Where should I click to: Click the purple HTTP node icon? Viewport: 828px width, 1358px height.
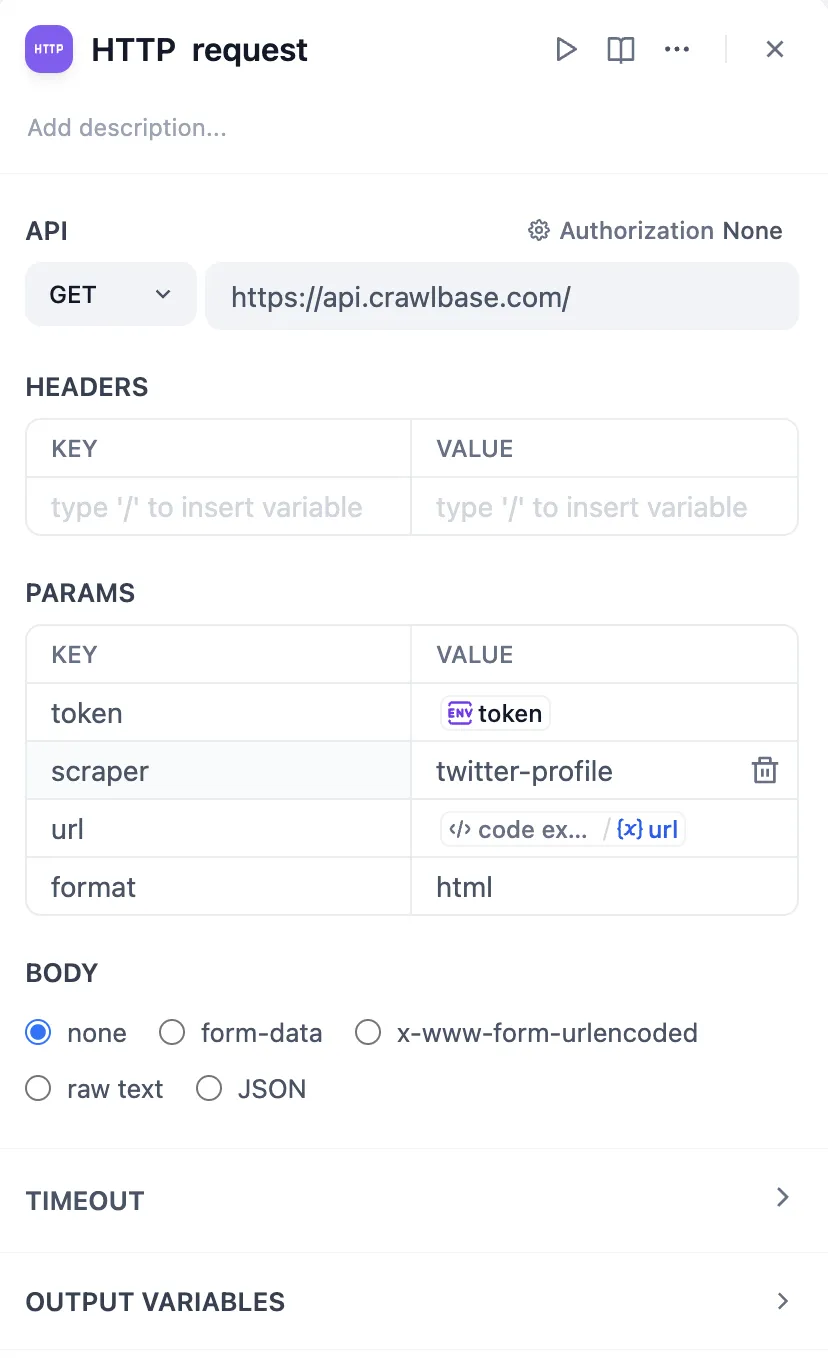pyautogui.click(x=49, y=49)
